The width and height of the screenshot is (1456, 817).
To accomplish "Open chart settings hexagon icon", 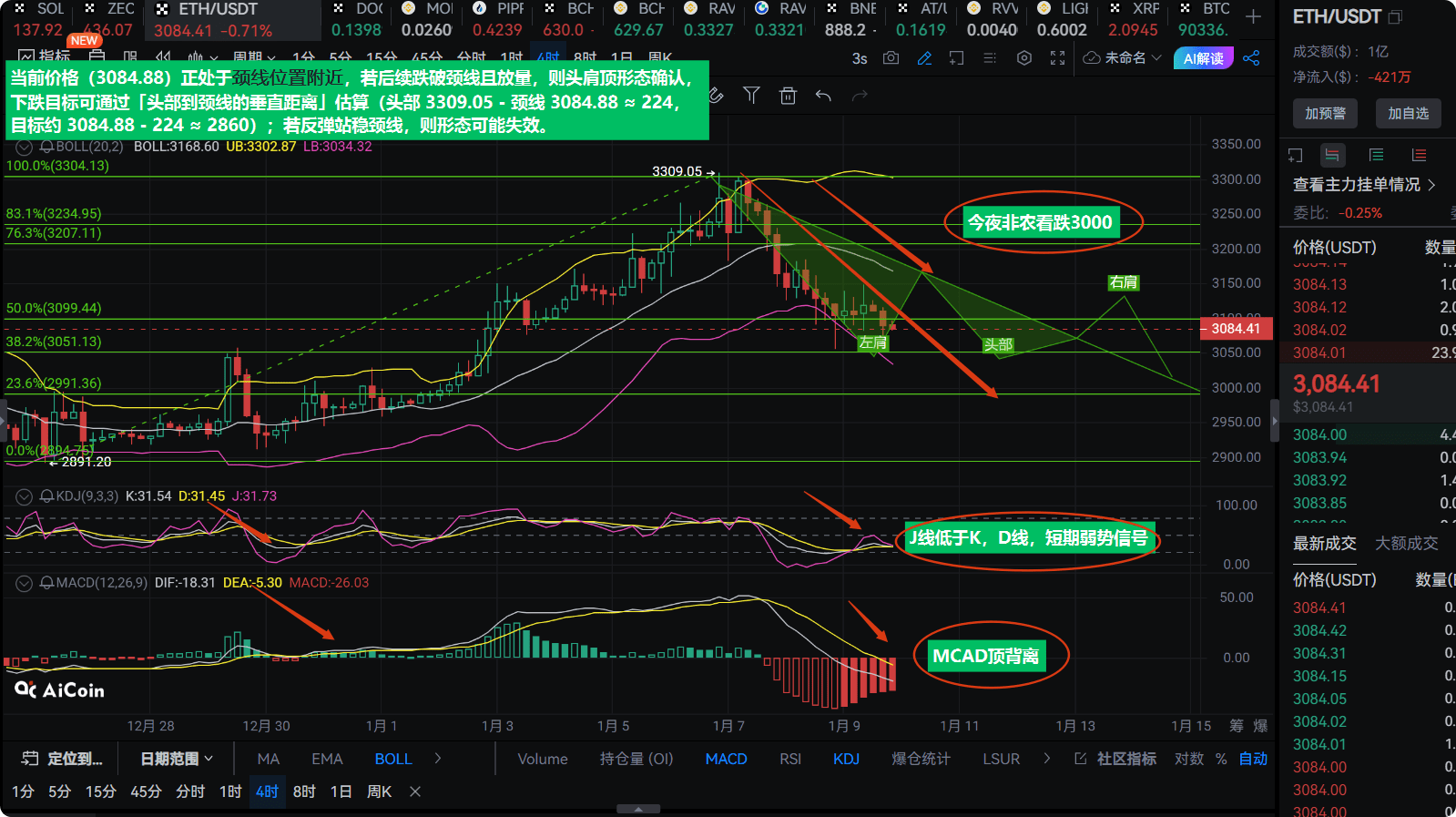I will [x=1024, y=58].
